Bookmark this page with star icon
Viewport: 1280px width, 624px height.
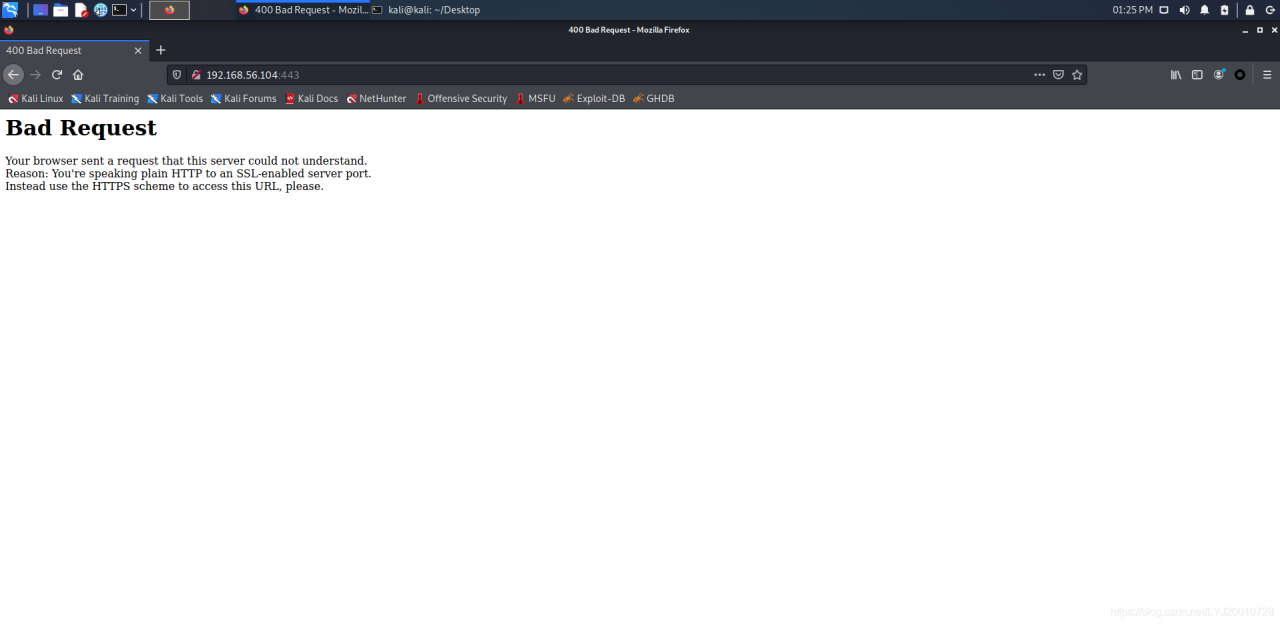1077,74
